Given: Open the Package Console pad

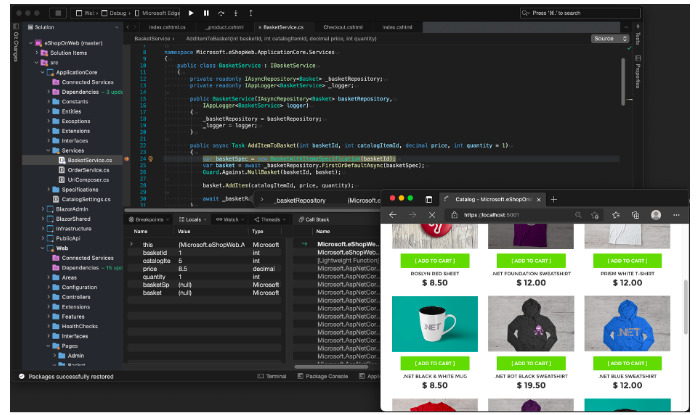Looking at the screenshot, I should (x=323, y=376).
